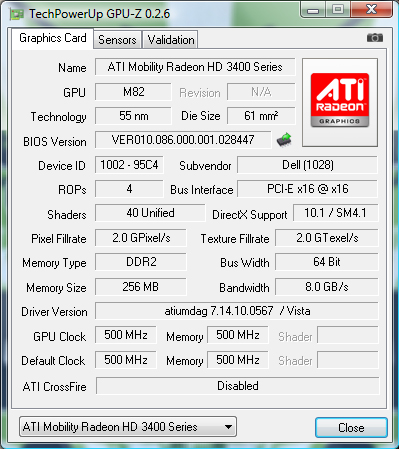
Task: Click the Memory clock field in GPU Clock row
Action: [238, 335]
